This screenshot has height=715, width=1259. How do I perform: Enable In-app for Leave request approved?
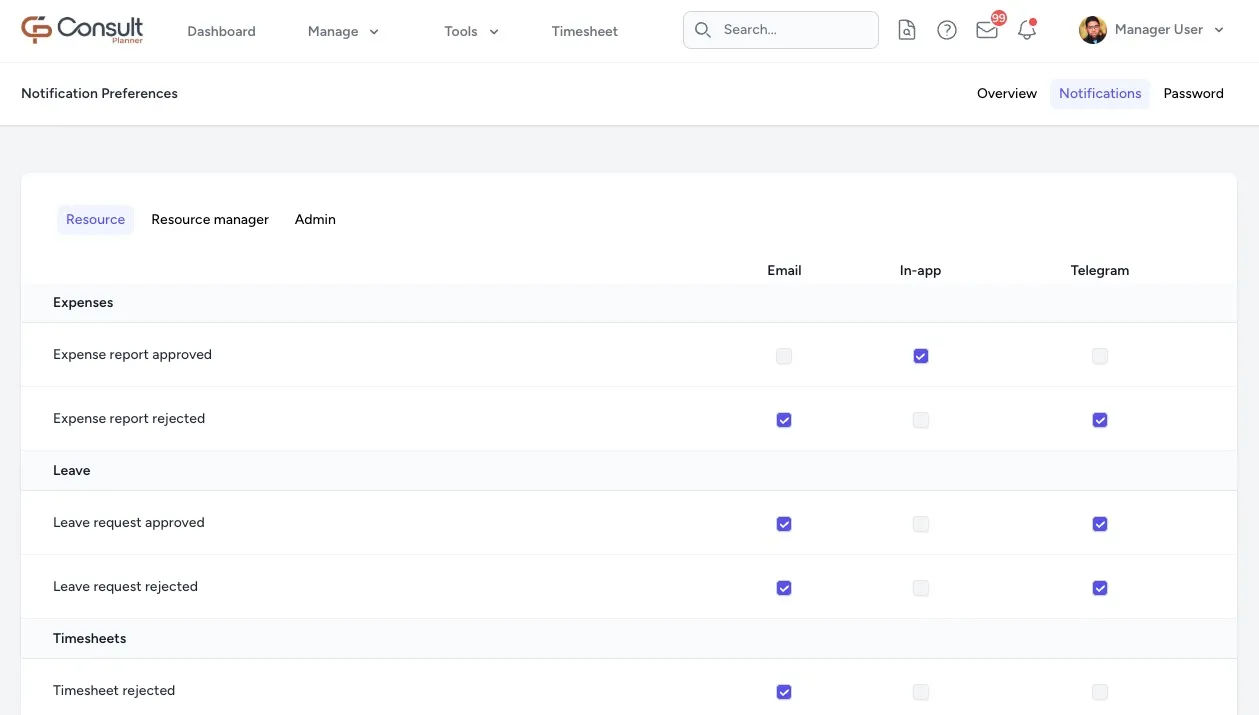(x=921, y=524)
